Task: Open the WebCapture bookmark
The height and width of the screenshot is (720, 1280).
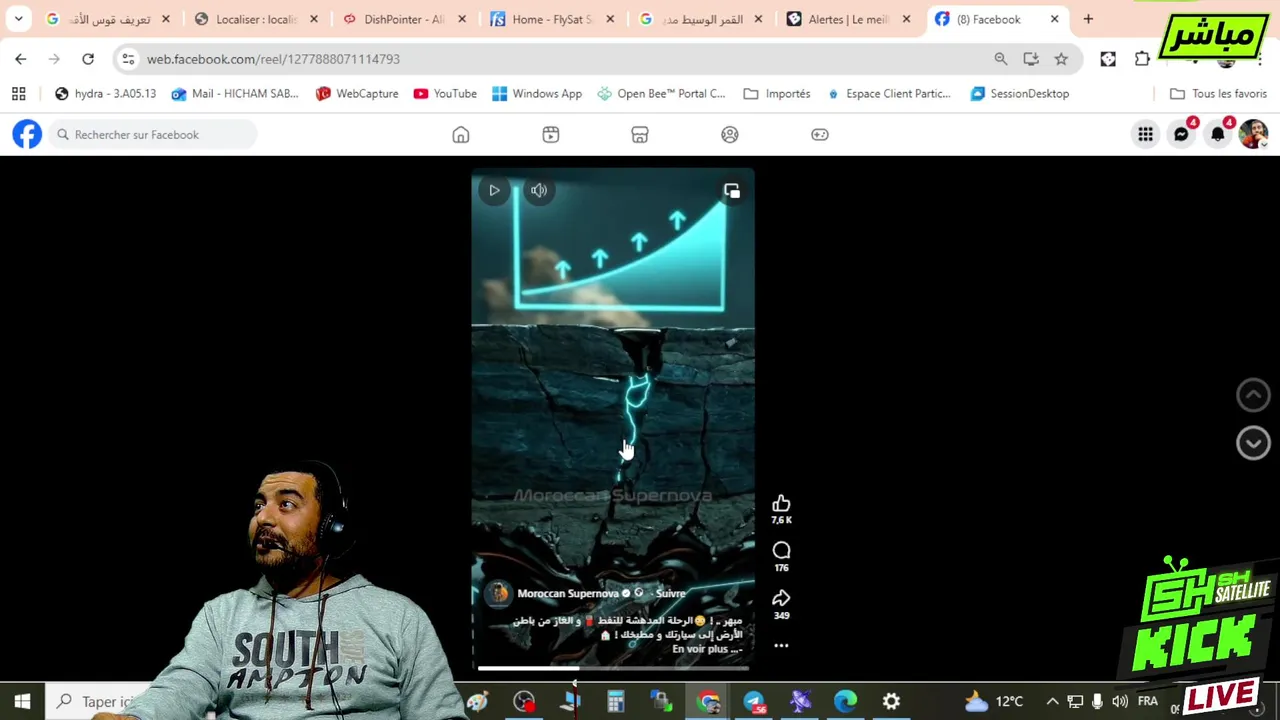Action: 357,94
